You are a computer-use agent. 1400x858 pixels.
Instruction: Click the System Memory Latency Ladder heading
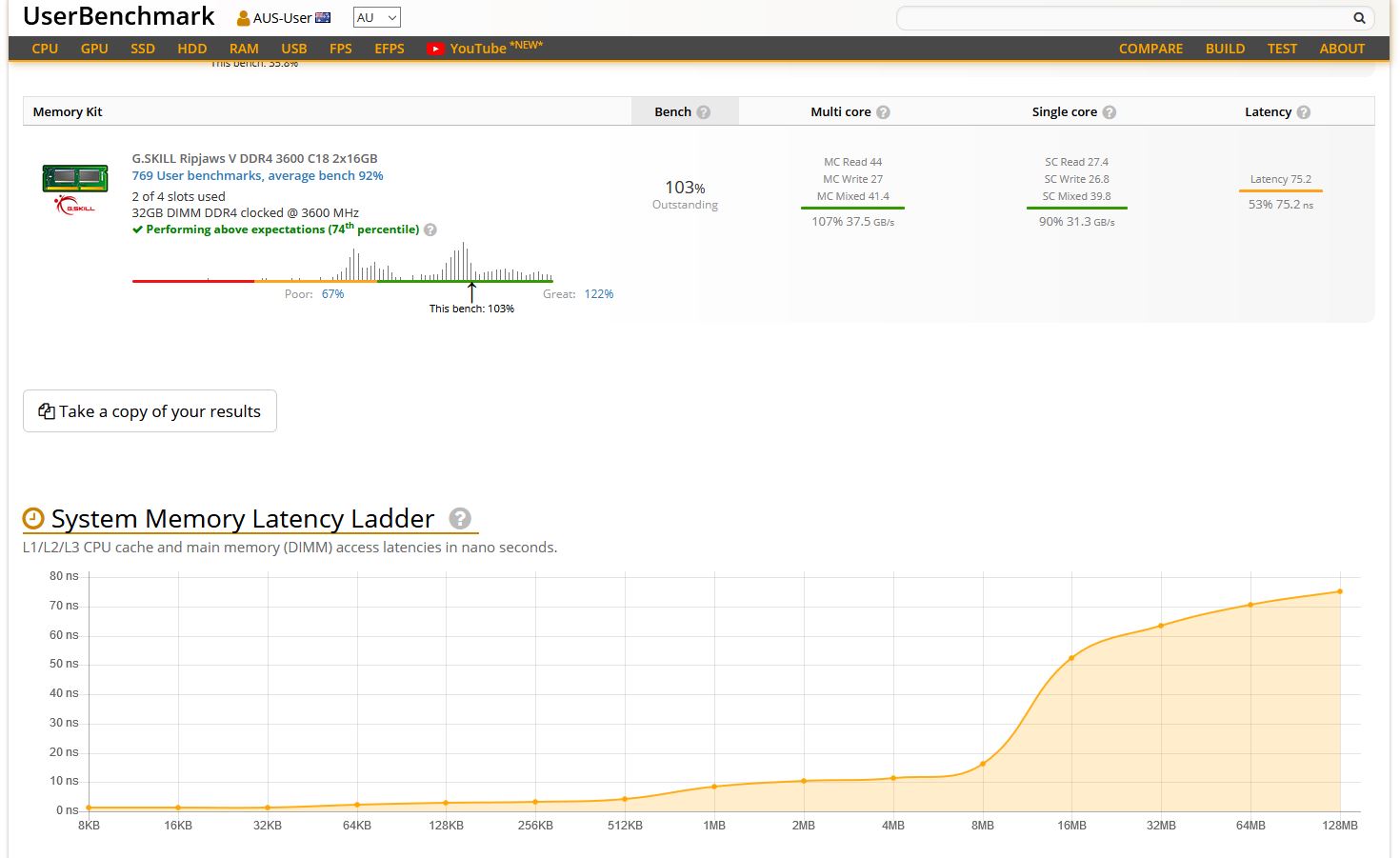tap(243, 519)
